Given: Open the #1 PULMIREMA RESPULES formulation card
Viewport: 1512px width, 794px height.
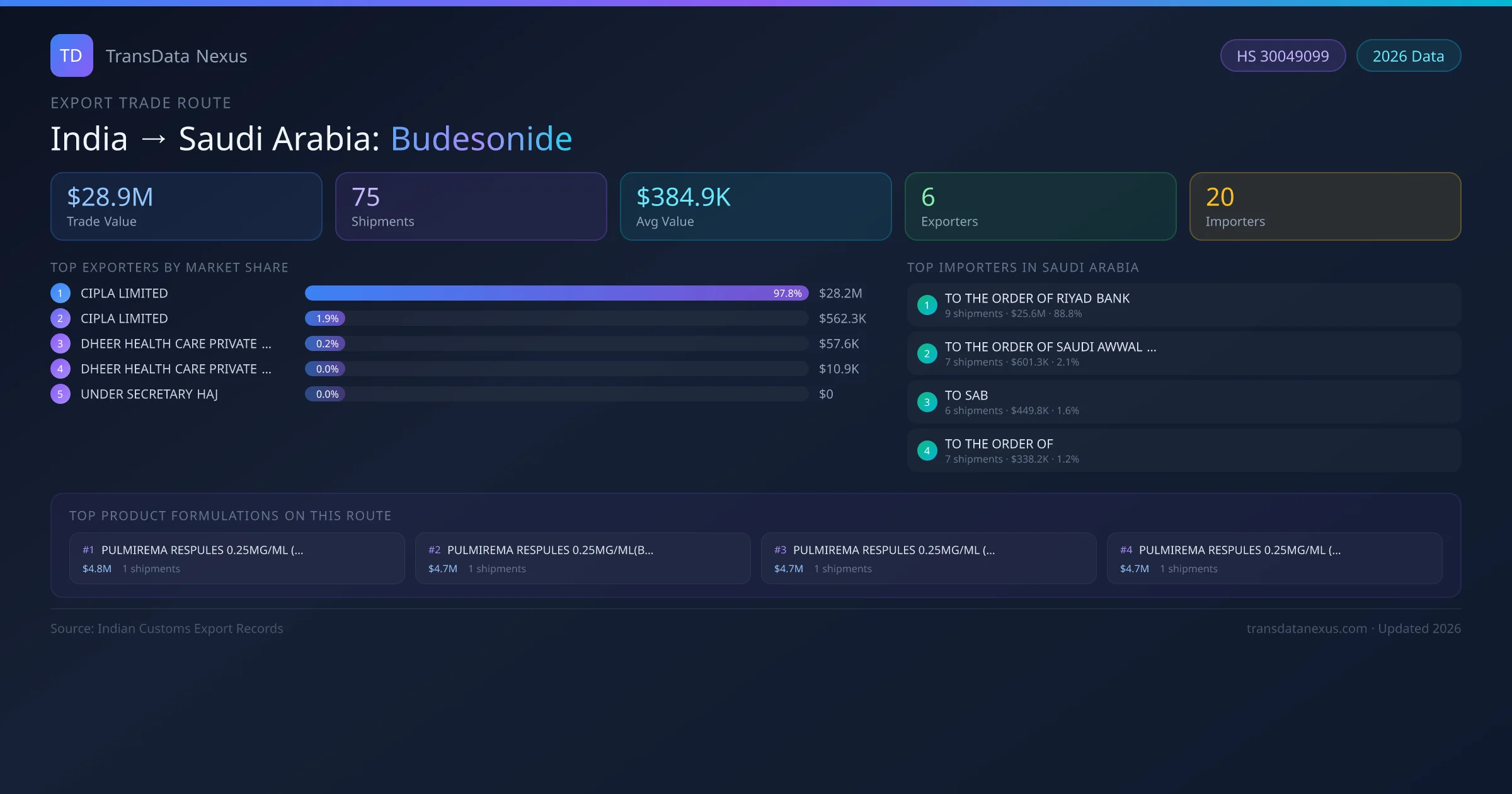Looking at the screenshot, I should [237, 558].
